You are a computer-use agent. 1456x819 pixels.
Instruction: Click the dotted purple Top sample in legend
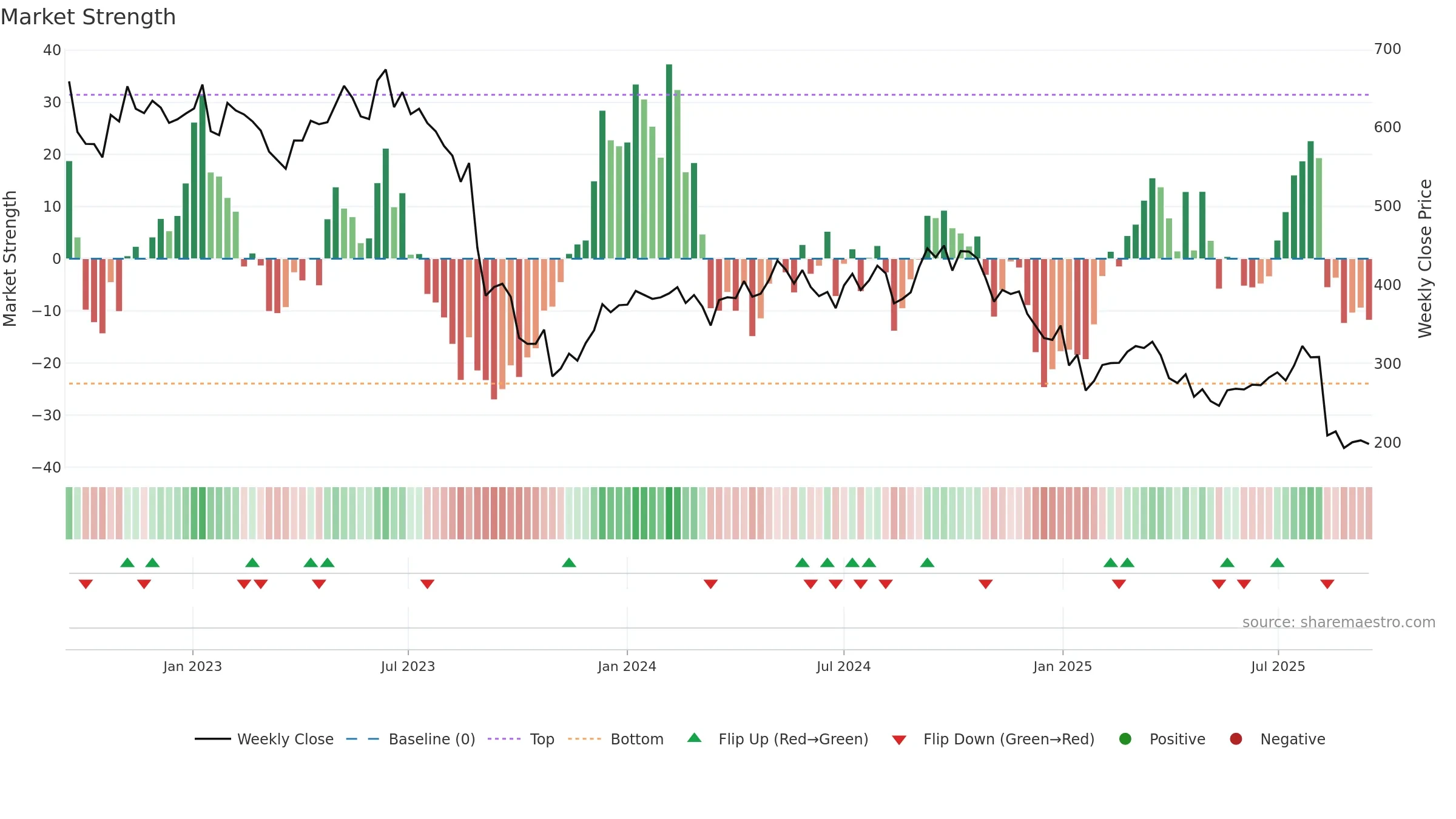[x=504, y=739]
